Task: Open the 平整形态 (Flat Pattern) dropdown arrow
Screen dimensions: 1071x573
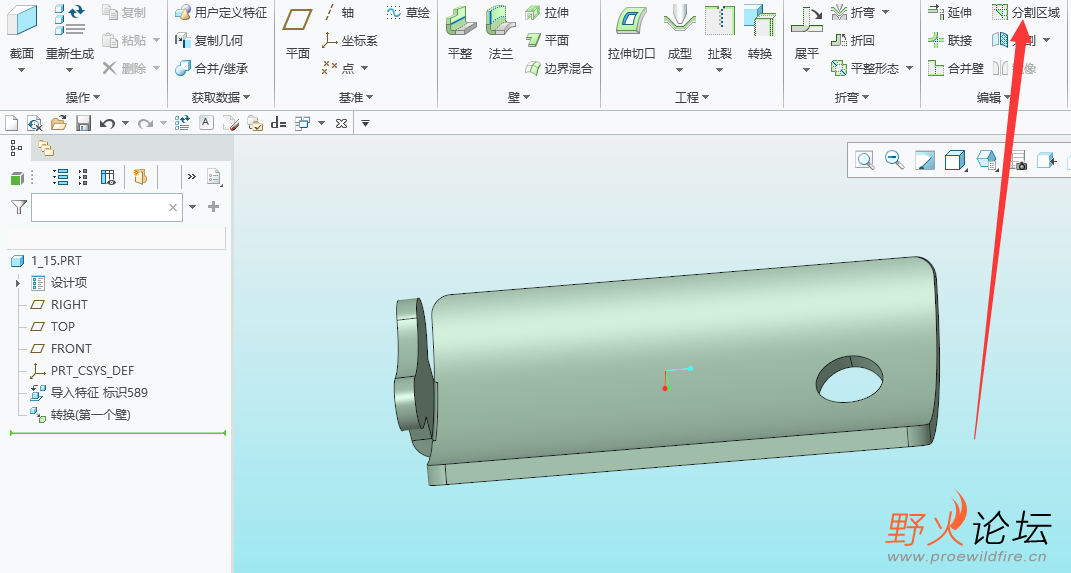Action: 909,68
